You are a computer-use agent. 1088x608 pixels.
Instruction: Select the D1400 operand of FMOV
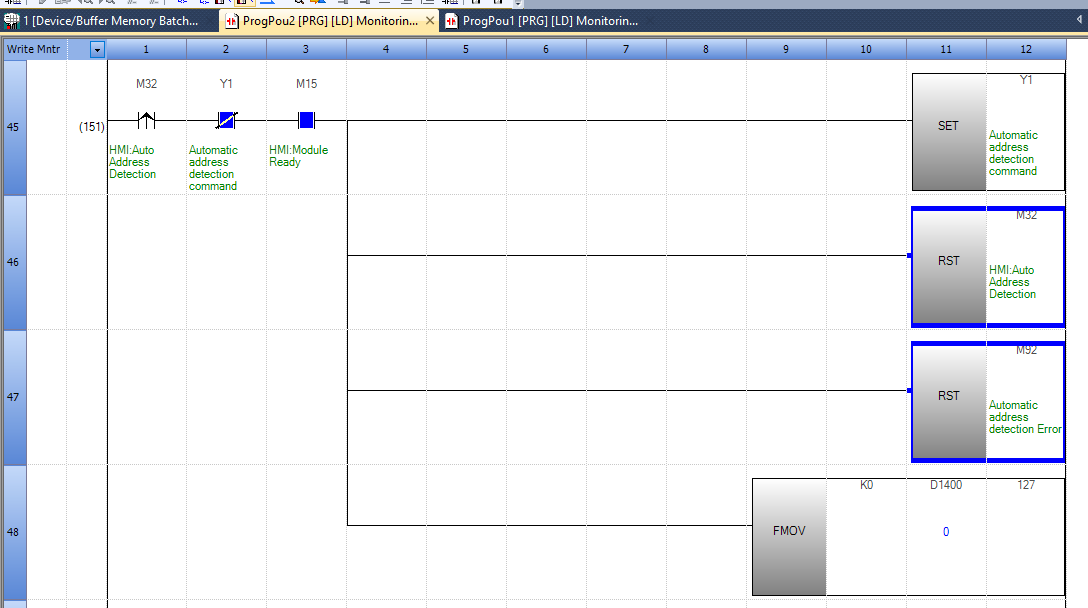point(946,485)
